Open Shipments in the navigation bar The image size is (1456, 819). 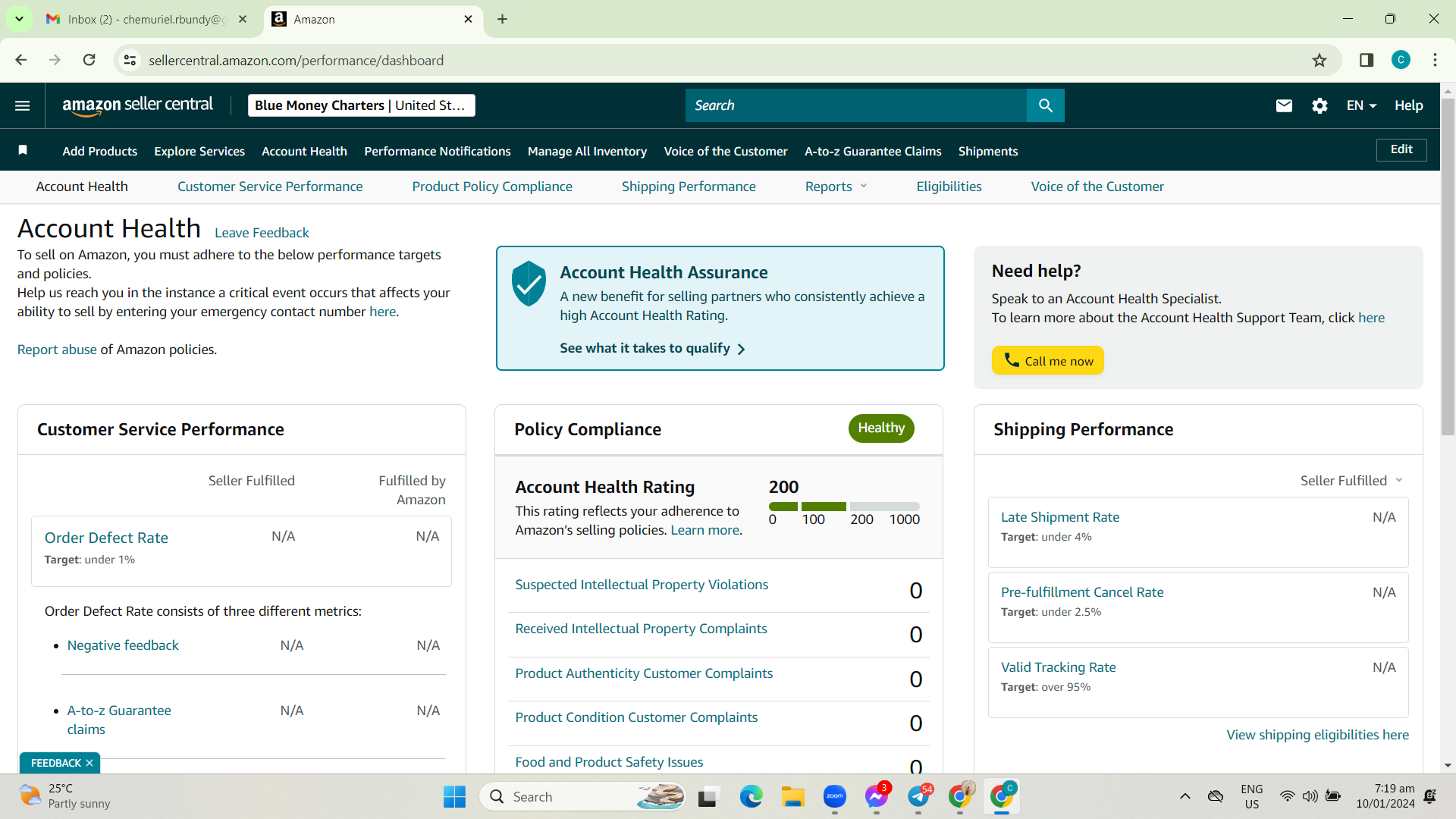[988, 151]
